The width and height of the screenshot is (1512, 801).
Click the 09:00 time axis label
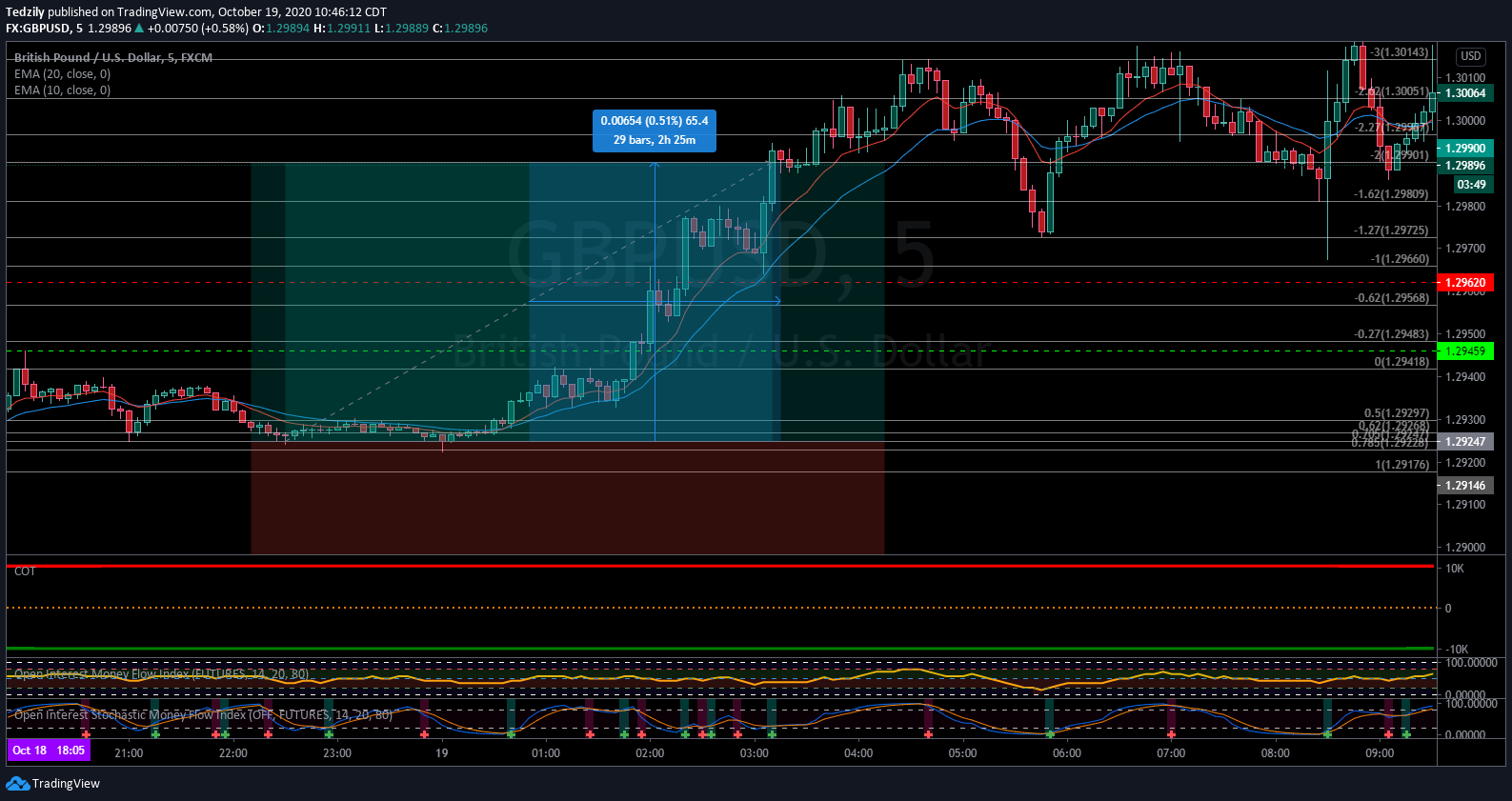(x=1380, y=753)
